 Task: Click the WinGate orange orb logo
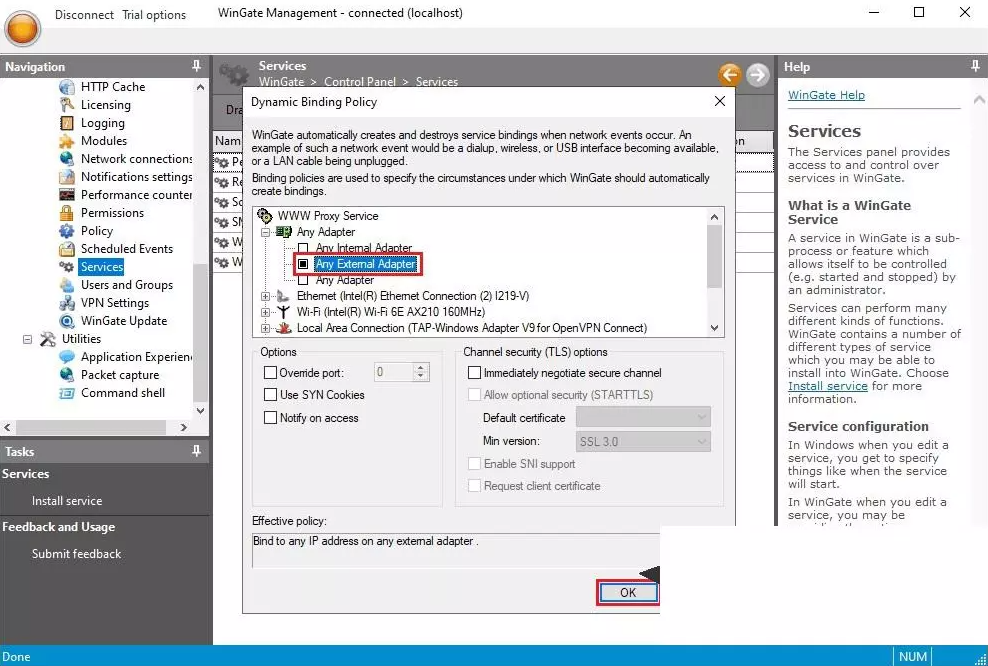click(x=22, y=29)
